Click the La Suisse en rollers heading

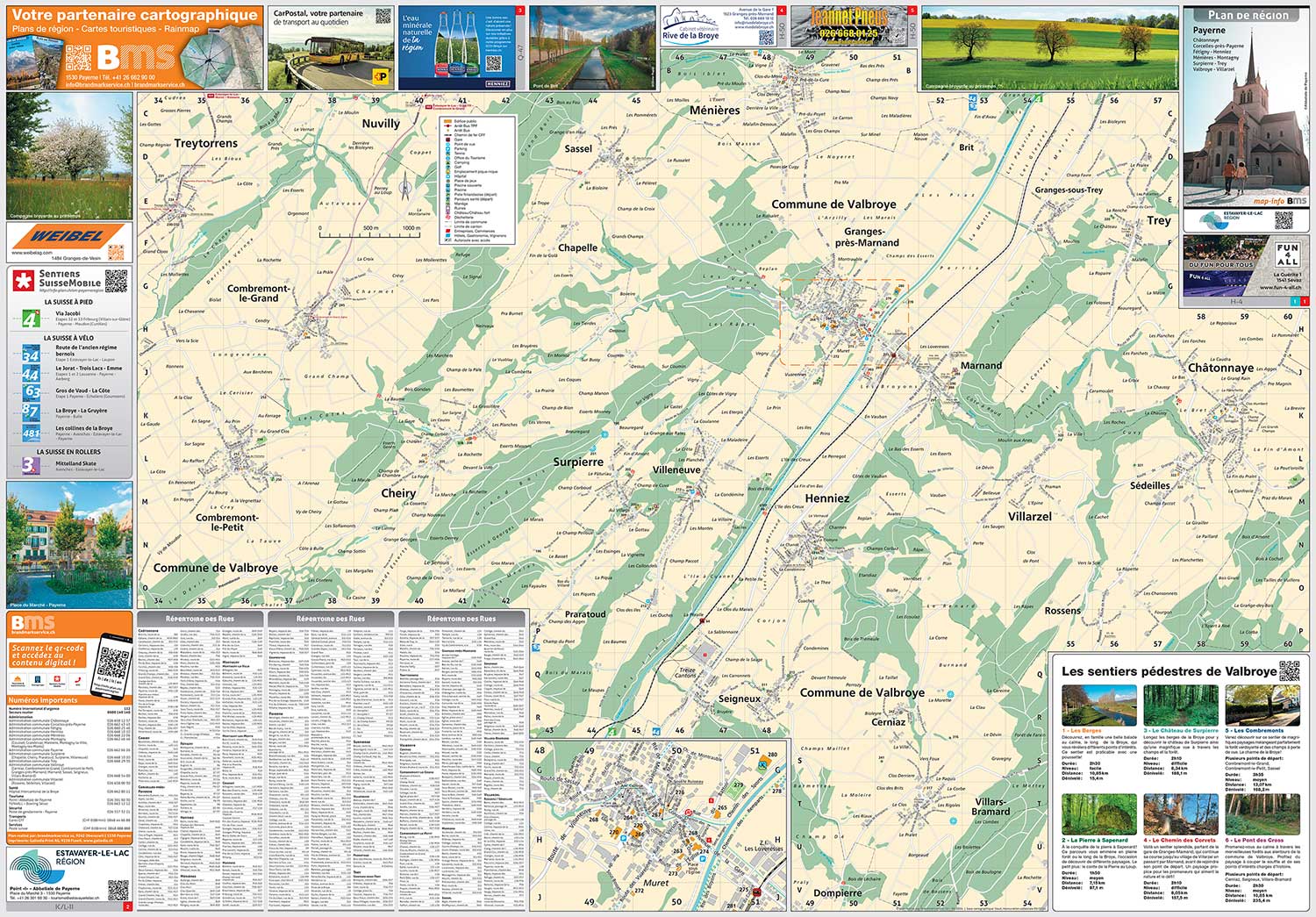tap(69, 452)
